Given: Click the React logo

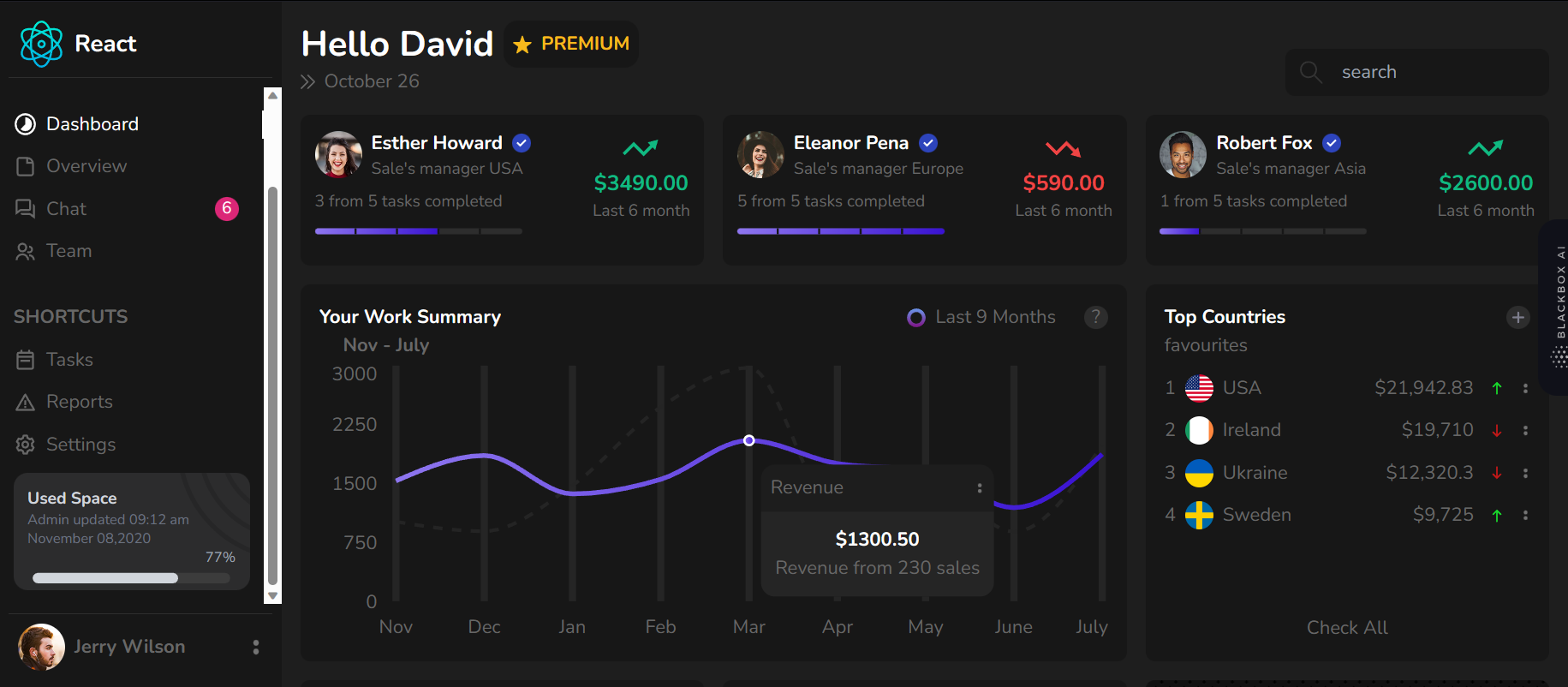Looking at the screenshot, I should pos(40,43).
